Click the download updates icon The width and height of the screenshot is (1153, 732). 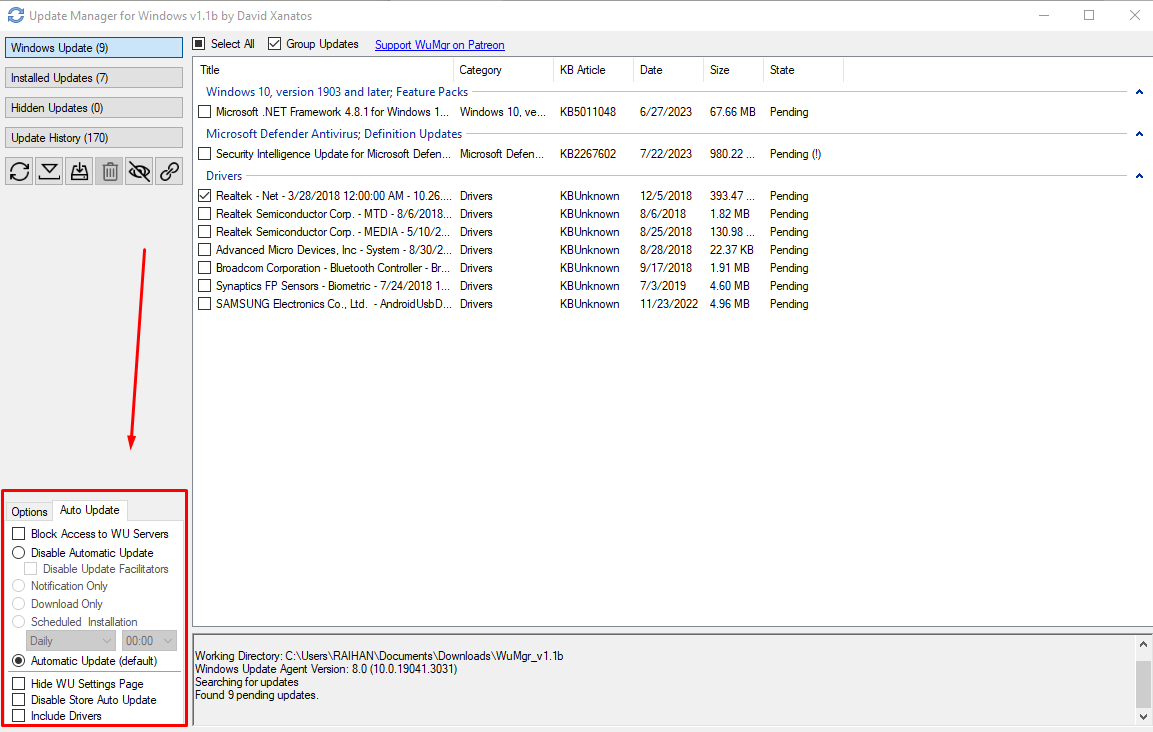click(x=49, y=171)
